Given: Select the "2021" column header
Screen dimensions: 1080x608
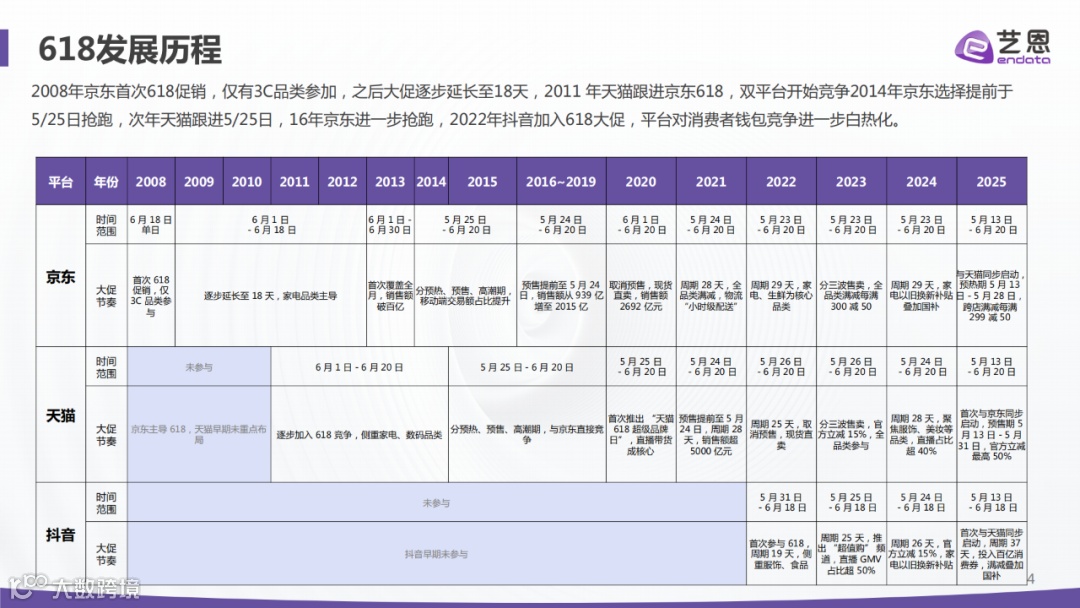Looking at the screenshot, I should (711, 182).
